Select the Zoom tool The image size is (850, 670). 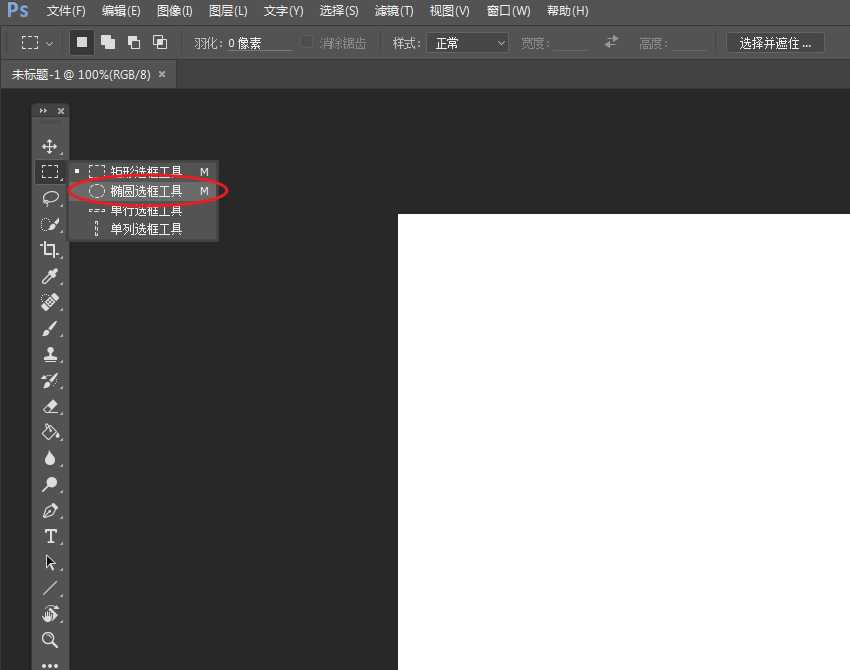pos(51,640)
